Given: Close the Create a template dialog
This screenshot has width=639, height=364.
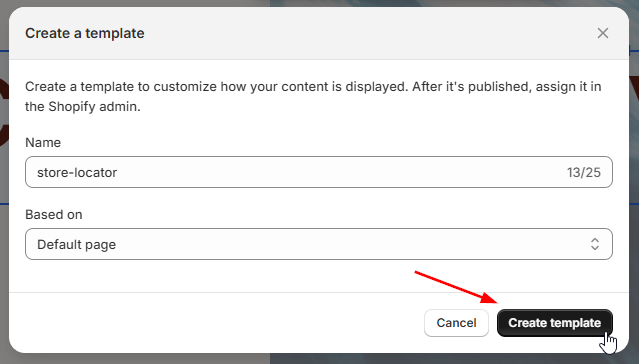Looking at the screenshot, I should [603, 33].
